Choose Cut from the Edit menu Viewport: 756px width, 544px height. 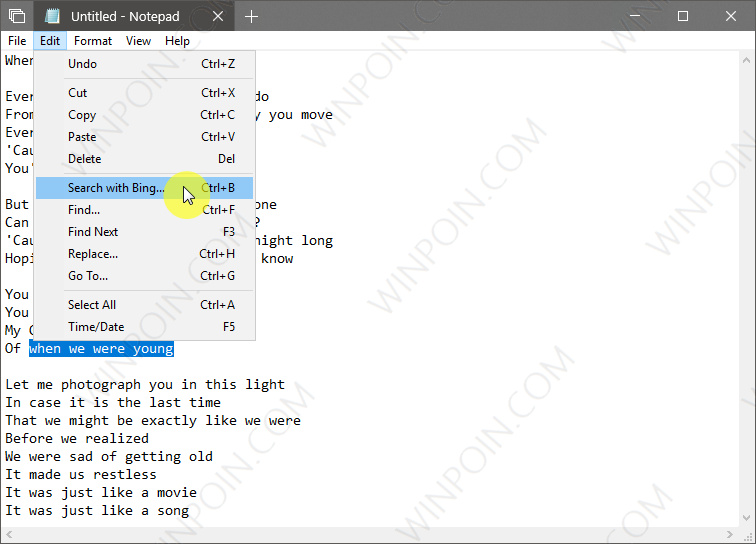click(x=145, y=93)
